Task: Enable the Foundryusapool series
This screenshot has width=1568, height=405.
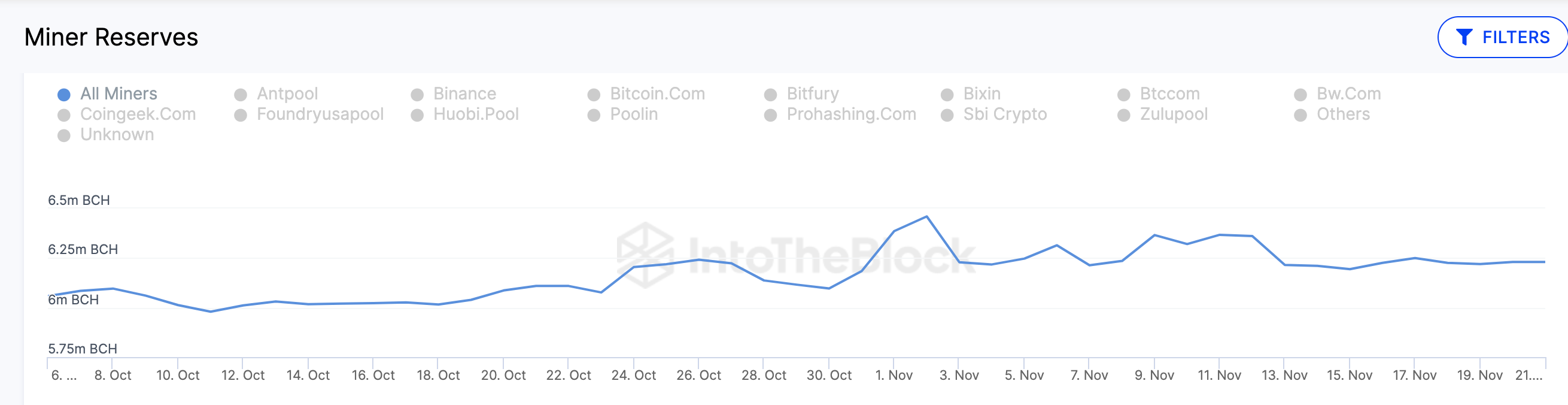Action: [320, 114]
